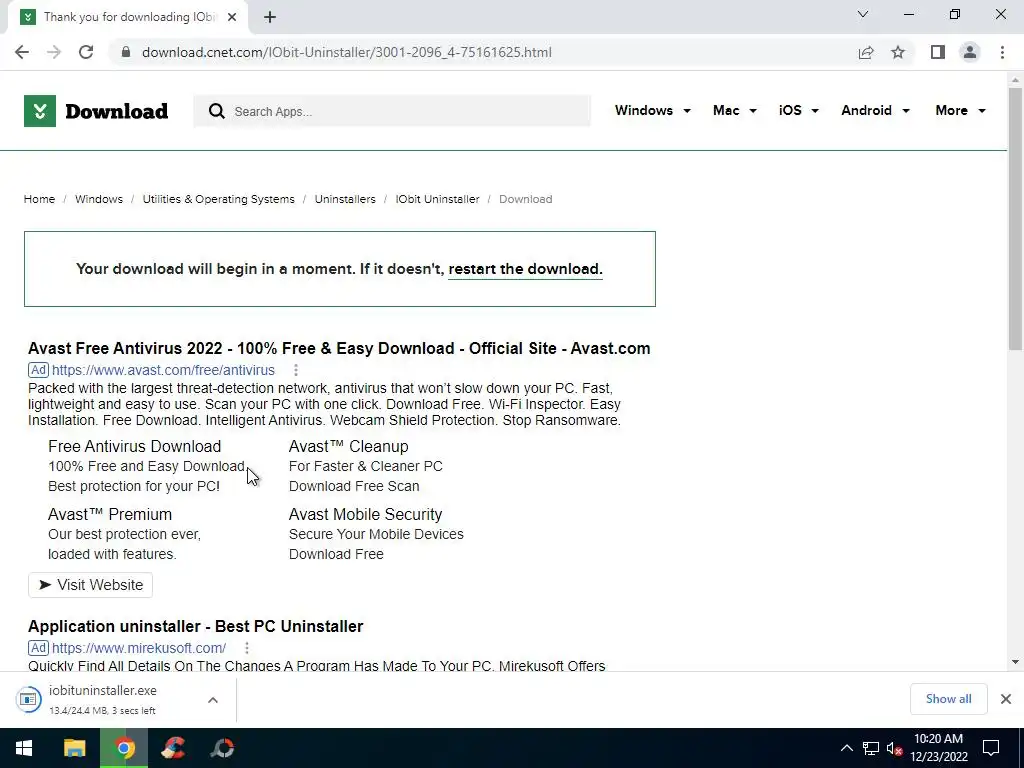Open the options dots beside Avast ad URL
Image resolution: width=1024 pixels, height=768 pixels.
point(296,370)
